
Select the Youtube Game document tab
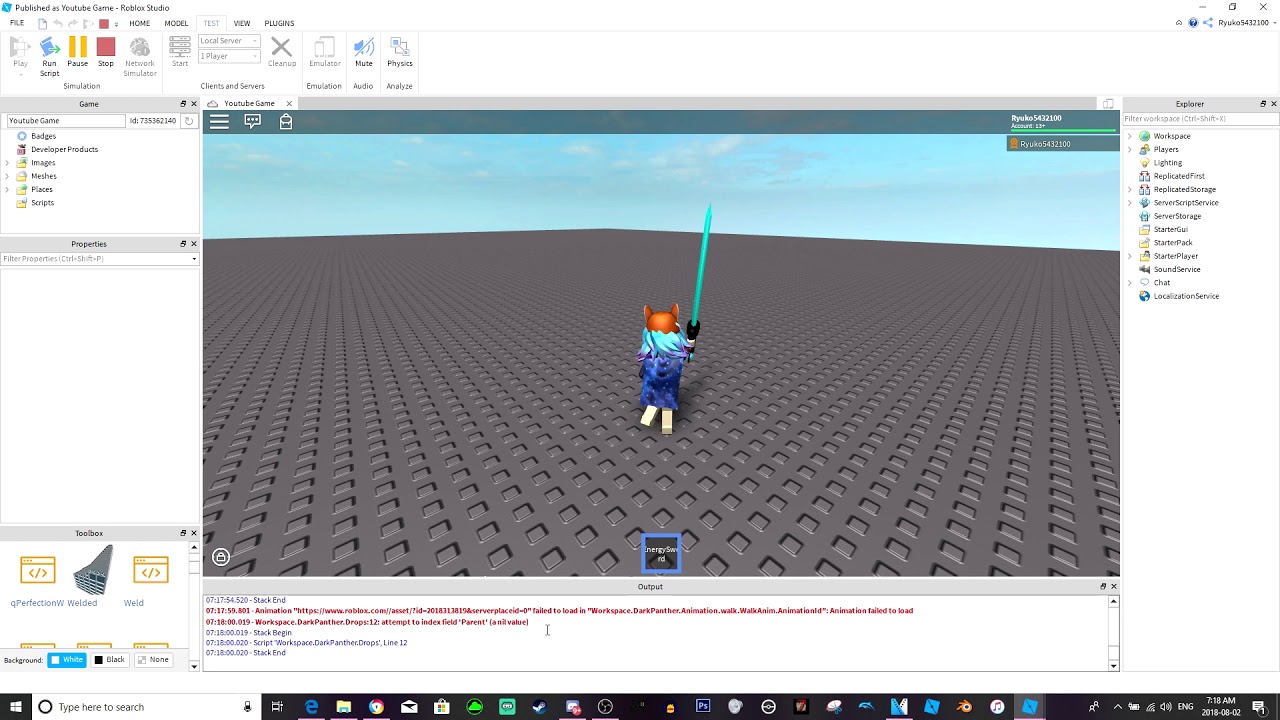coord(249,104)
